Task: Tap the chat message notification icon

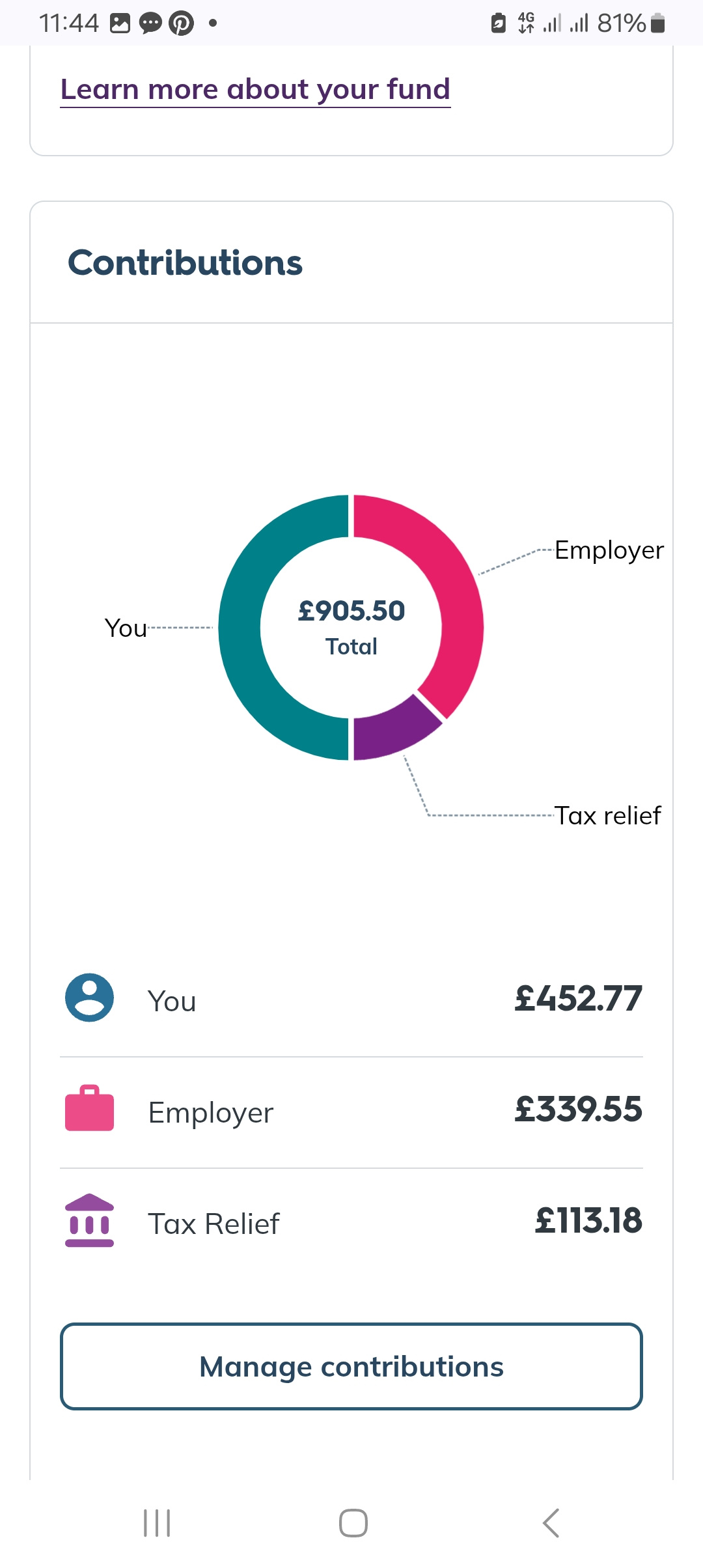Action: 150,23
